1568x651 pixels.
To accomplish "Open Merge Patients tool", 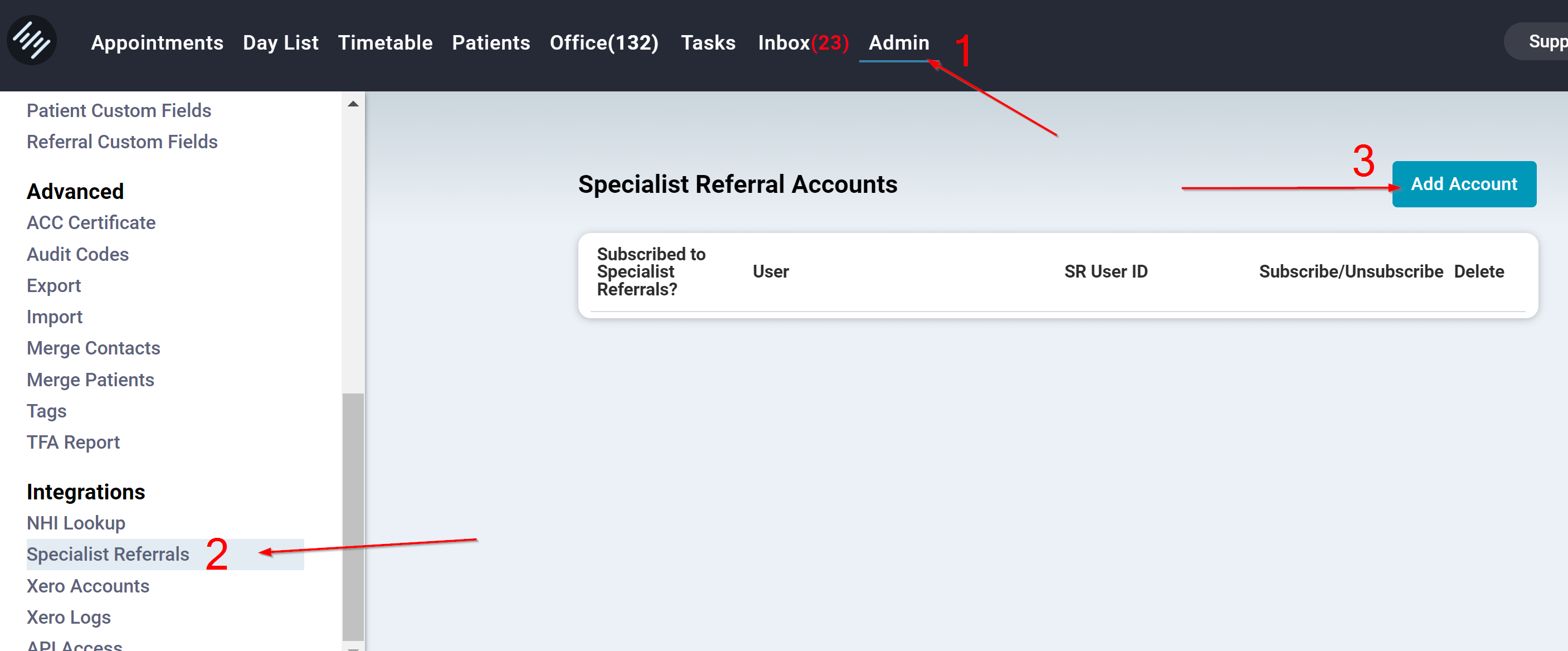I will pyautogui.click(x=90, y=380).
